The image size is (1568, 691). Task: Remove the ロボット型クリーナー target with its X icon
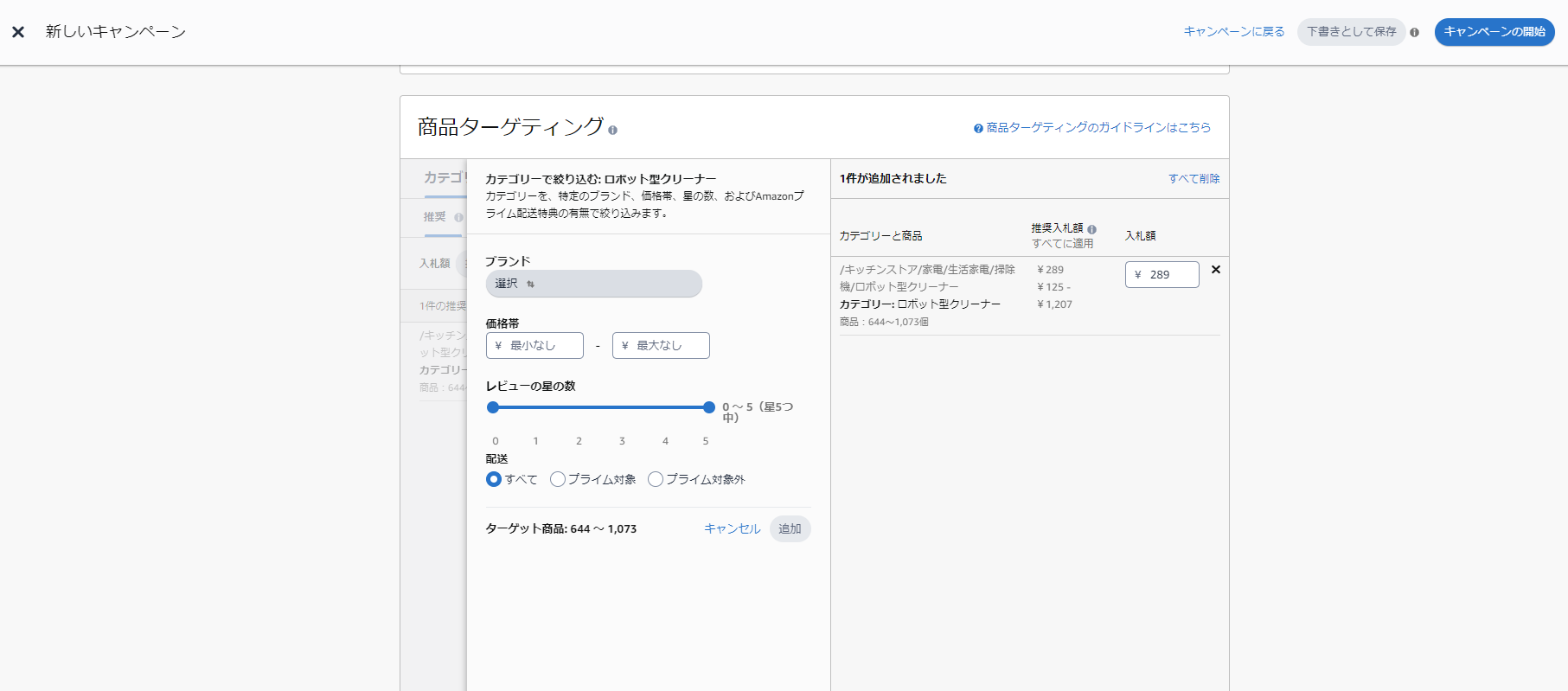(x=1216, y=270)
